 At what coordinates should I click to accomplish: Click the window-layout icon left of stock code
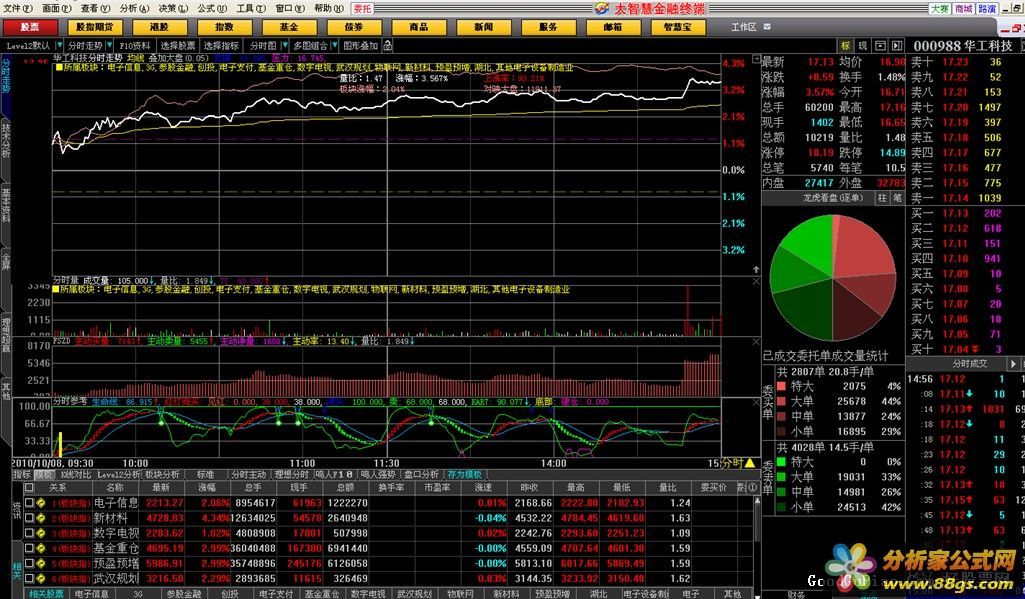pyautogui.click(x=880, y=45)
